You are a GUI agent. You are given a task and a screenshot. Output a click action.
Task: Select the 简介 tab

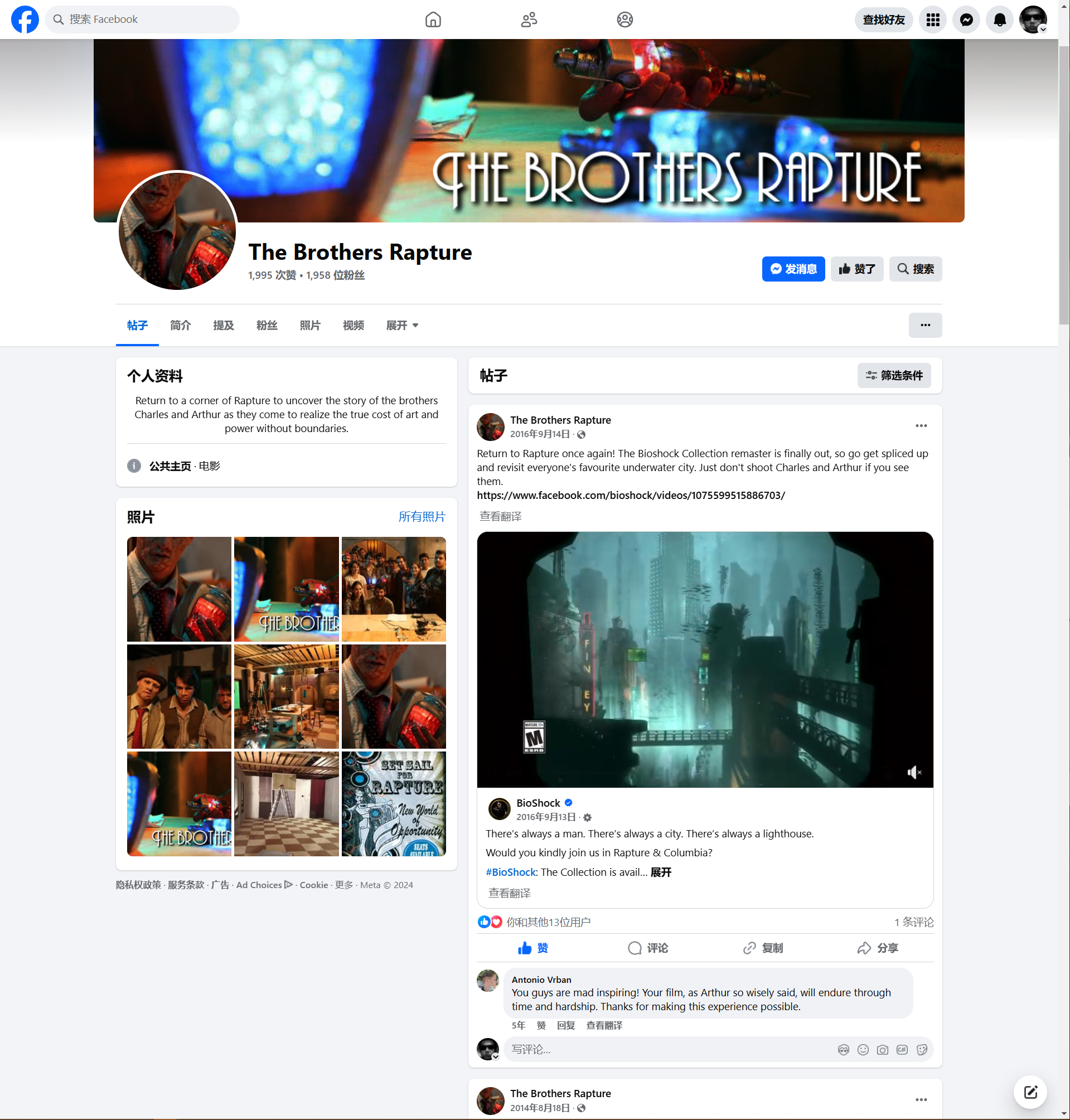click(180, 325)
